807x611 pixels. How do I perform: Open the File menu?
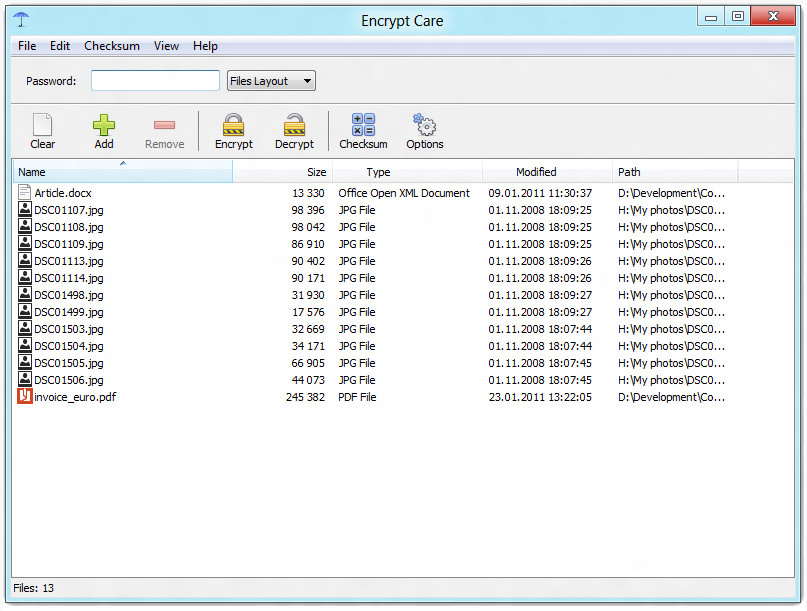[x=27, y=46]
